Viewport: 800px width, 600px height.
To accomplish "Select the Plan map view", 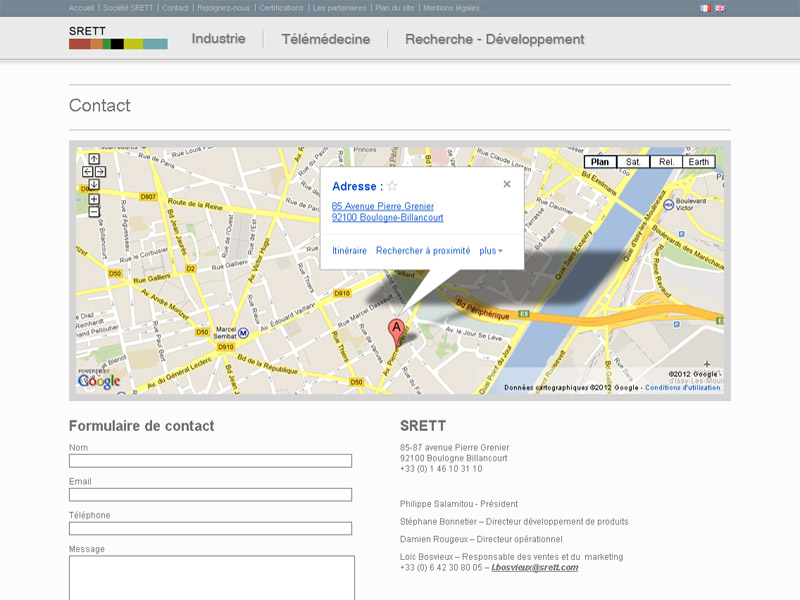I will pos(600,162).
